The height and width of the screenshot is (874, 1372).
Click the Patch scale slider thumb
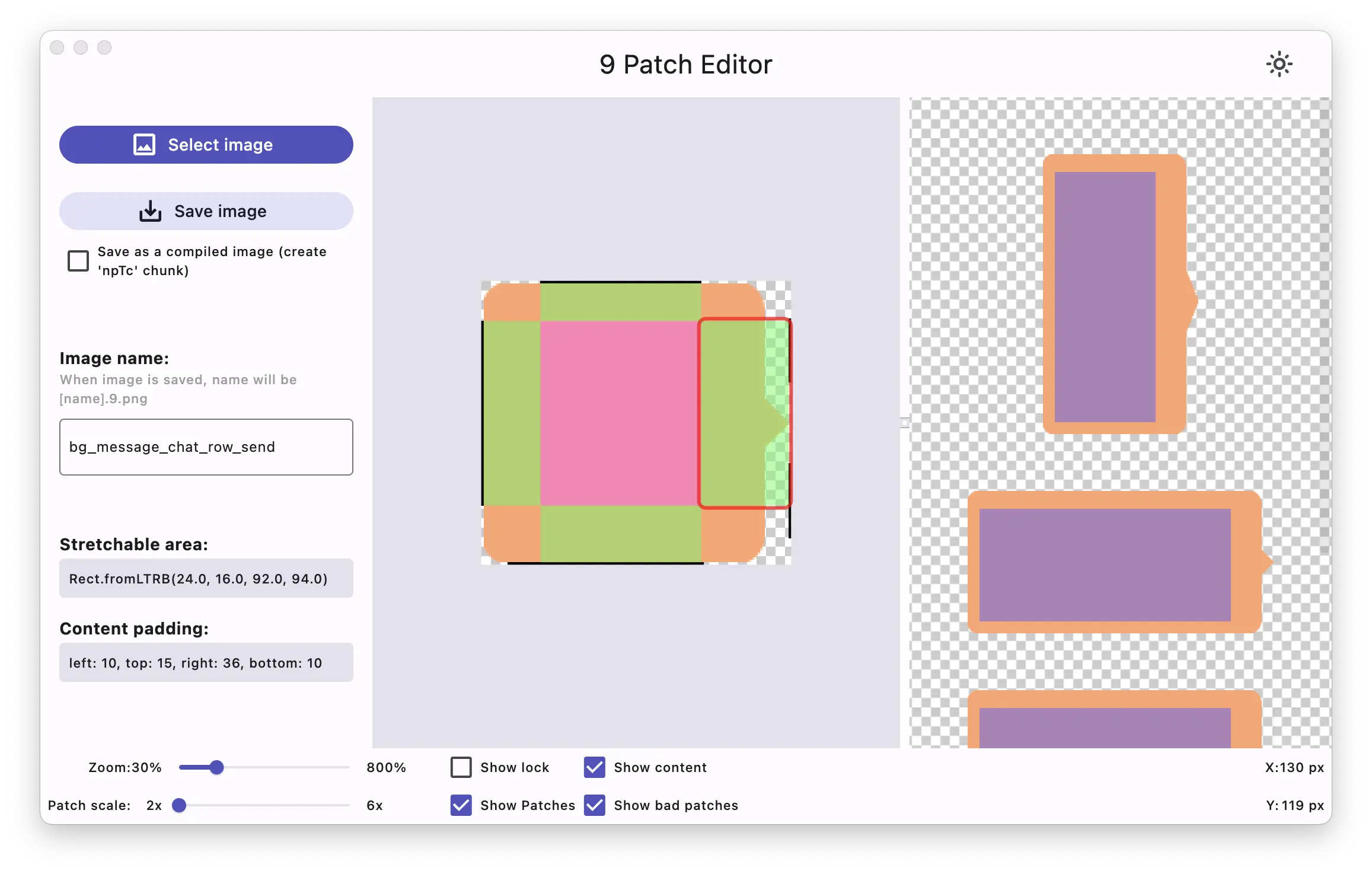179,805
